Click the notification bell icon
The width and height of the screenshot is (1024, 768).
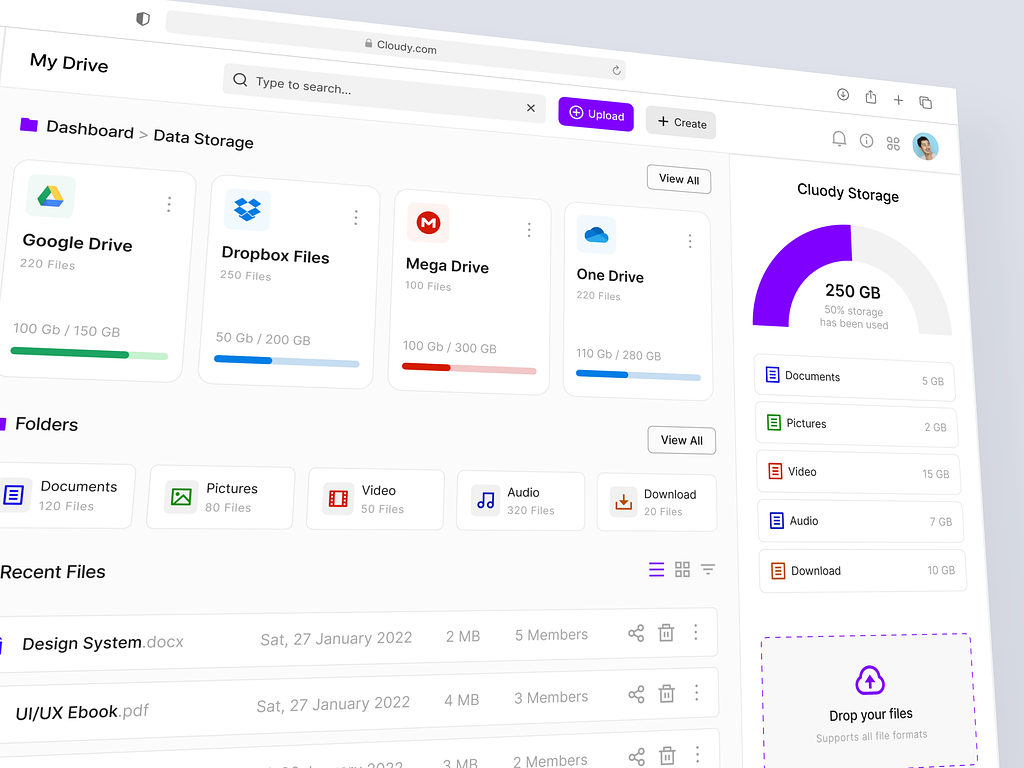[839, 139]
